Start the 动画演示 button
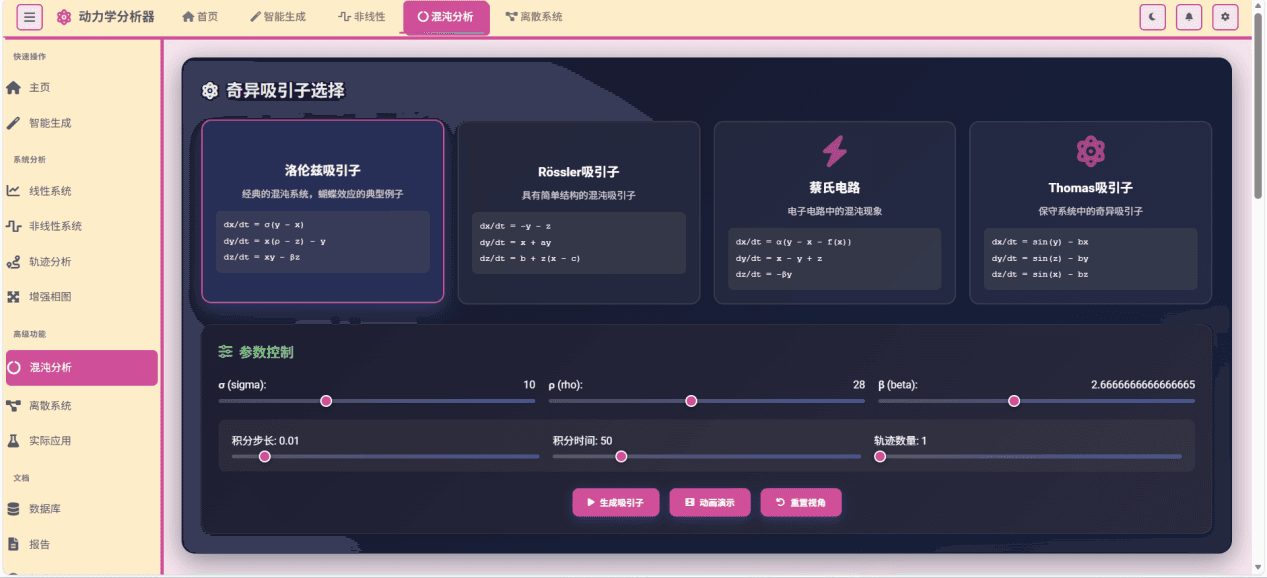The image size is (1267, 578). (x=710, y=502)
